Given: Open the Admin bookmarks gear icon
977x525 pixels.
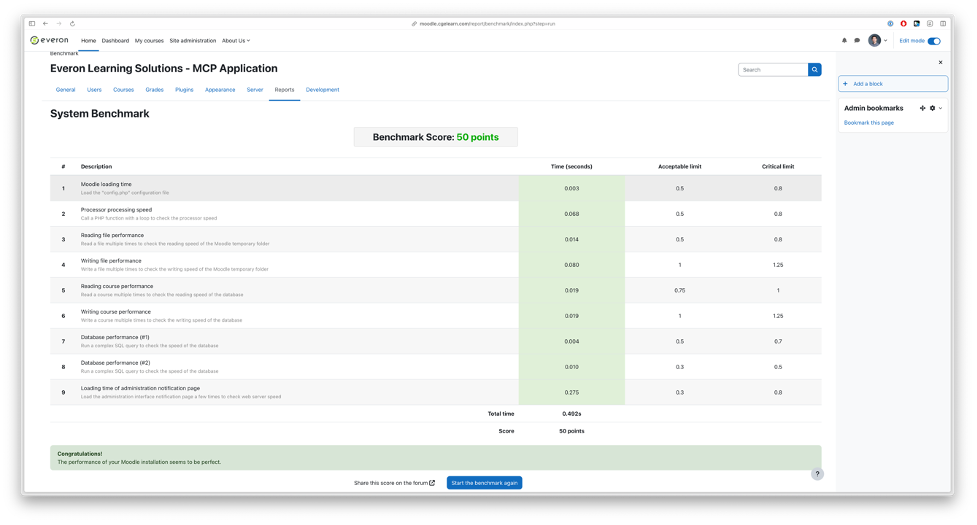Looking at the screenshot, I should click(x=932, y=108).
